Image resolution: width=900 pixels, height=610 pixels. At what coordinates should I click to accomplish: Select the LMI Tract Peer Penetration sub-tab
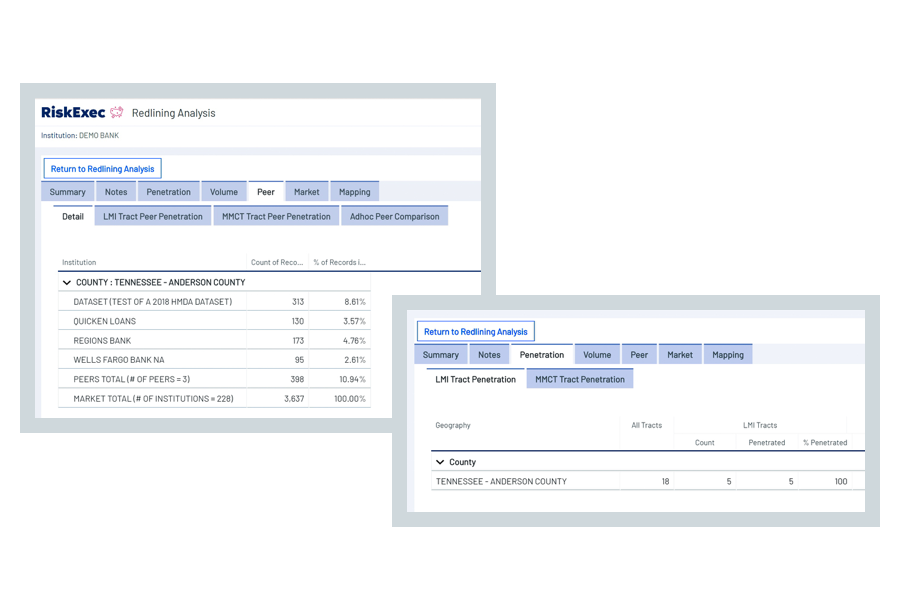point(152,215)
